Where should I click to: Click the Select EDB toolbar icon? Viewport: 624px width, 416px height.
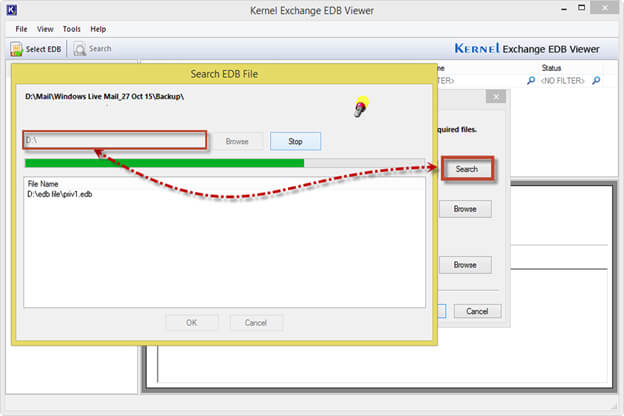[16, 49]
